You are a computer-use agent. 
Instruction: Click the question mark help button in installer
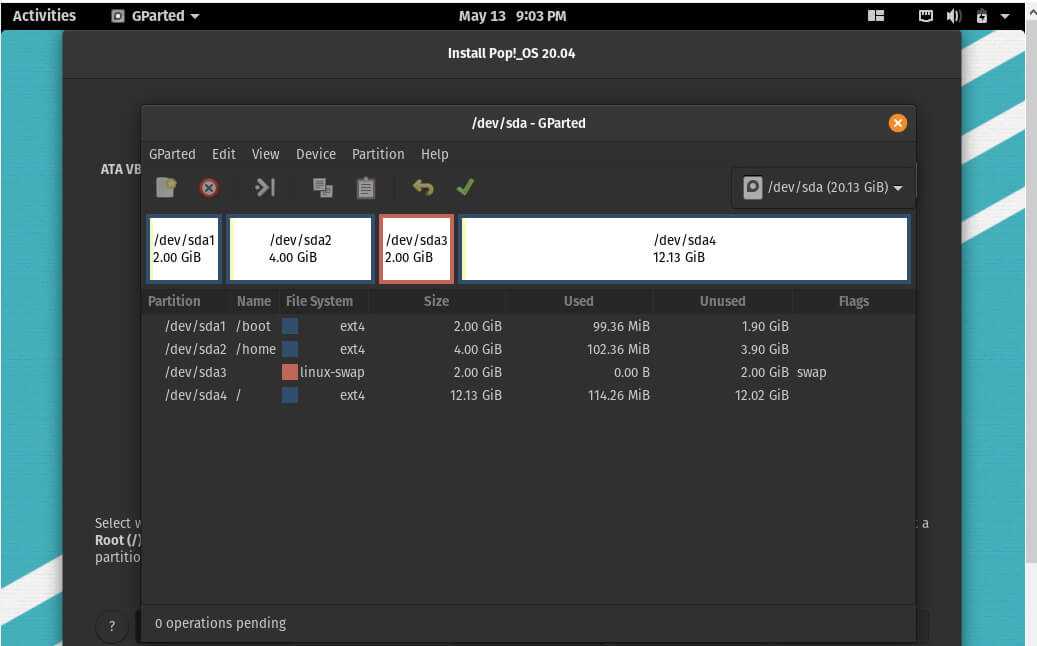(x=112, y=626)
